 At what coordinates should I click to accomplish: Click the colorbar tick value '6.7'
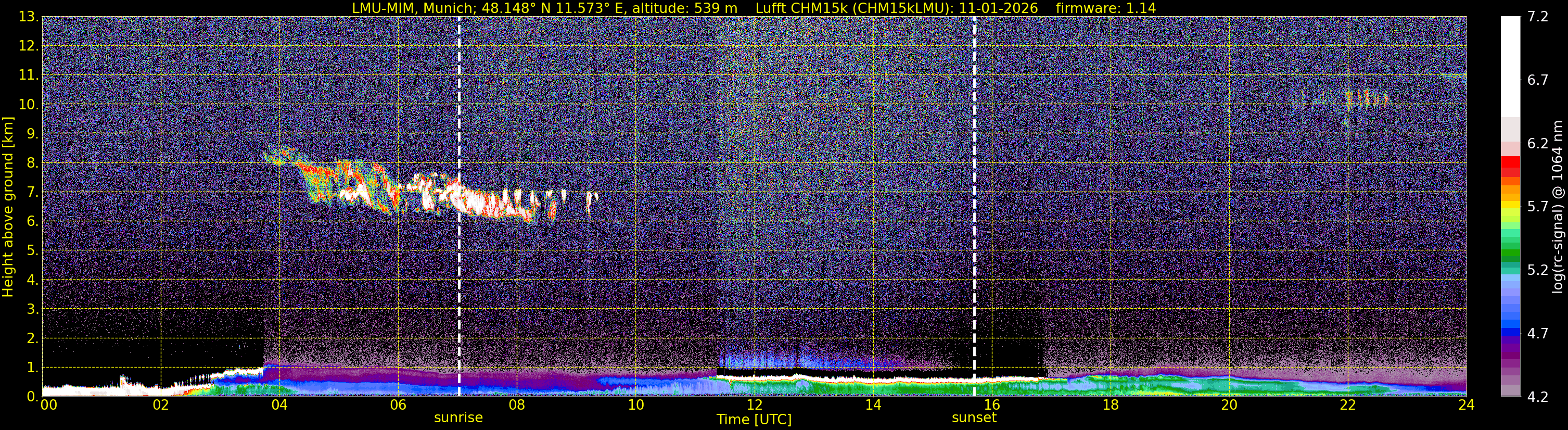pos(1538,80)
